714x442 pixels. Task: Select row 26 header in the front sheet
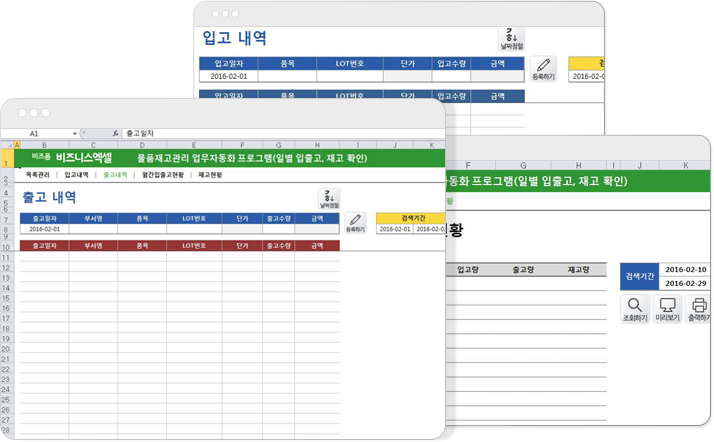pos(6,410)
